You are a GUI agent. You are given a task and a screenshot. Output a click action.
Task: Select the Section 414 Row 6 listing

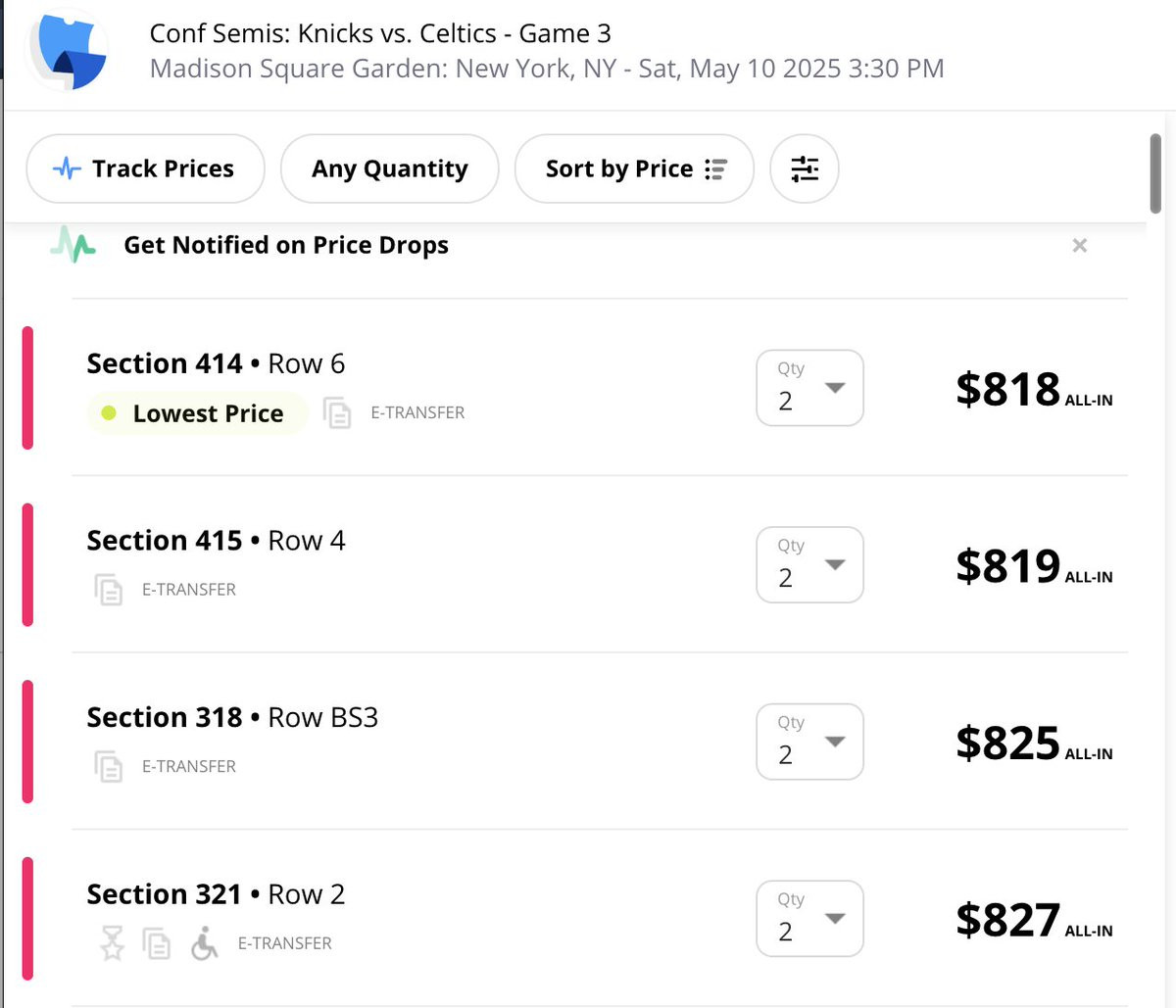pos(216,364)
